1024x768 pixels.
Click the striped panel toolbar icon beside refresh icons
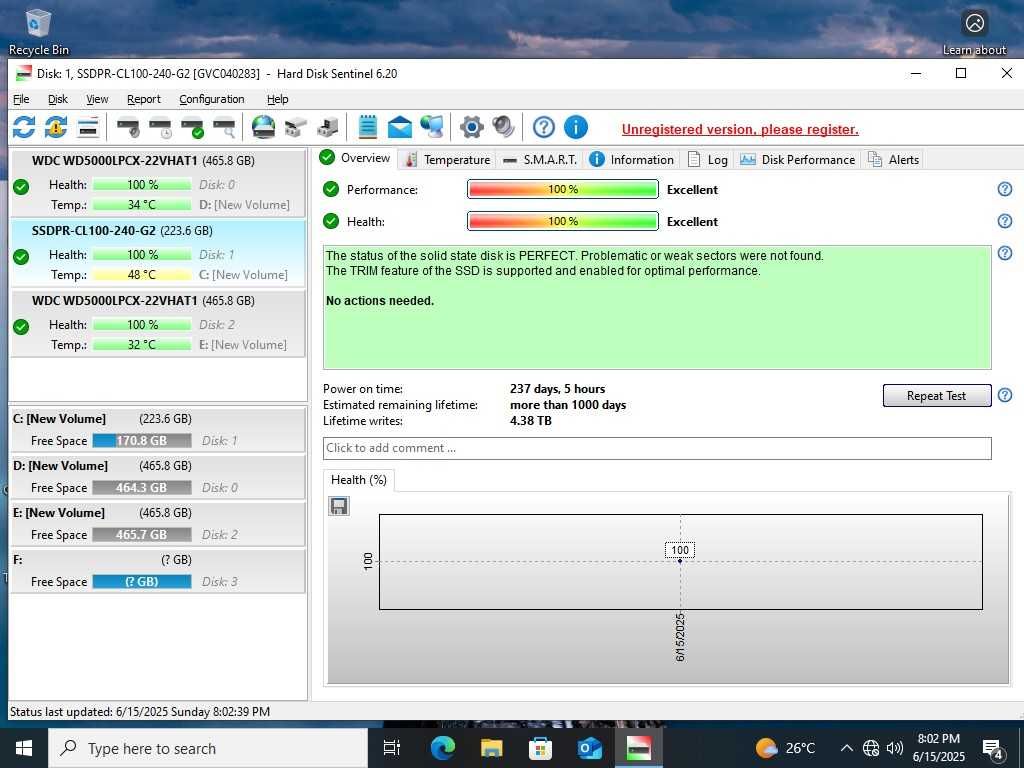point(88,127)
